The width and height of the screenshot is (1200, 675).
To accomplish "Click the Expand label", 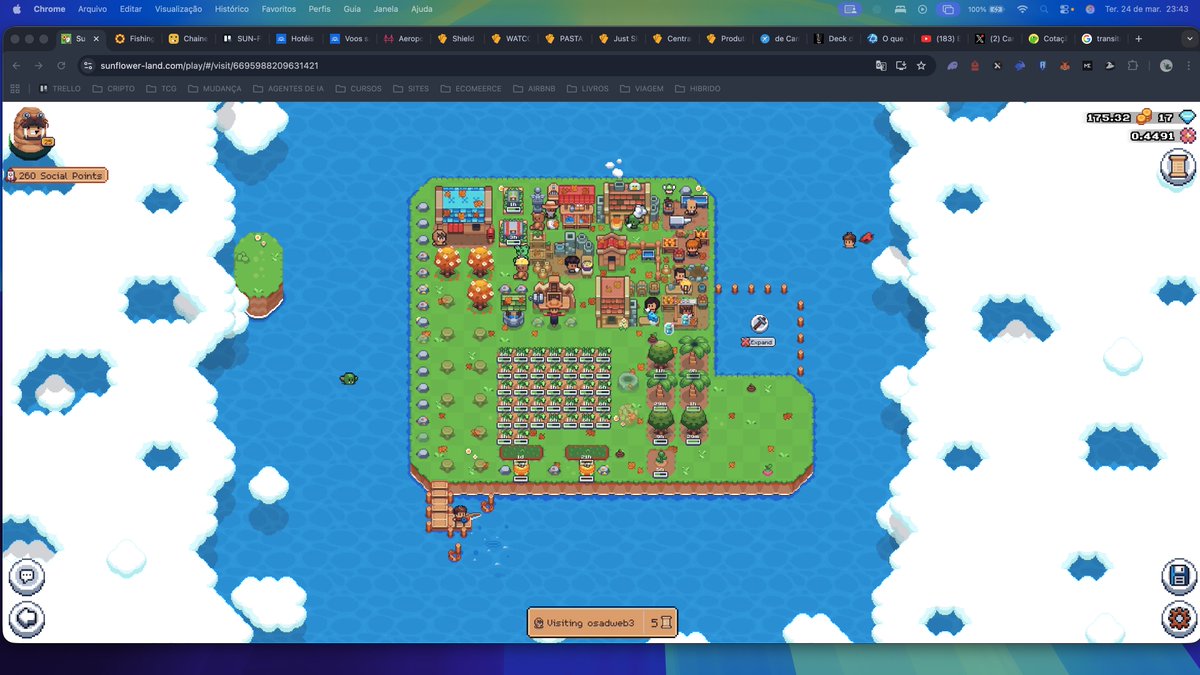I will [758, 342].
